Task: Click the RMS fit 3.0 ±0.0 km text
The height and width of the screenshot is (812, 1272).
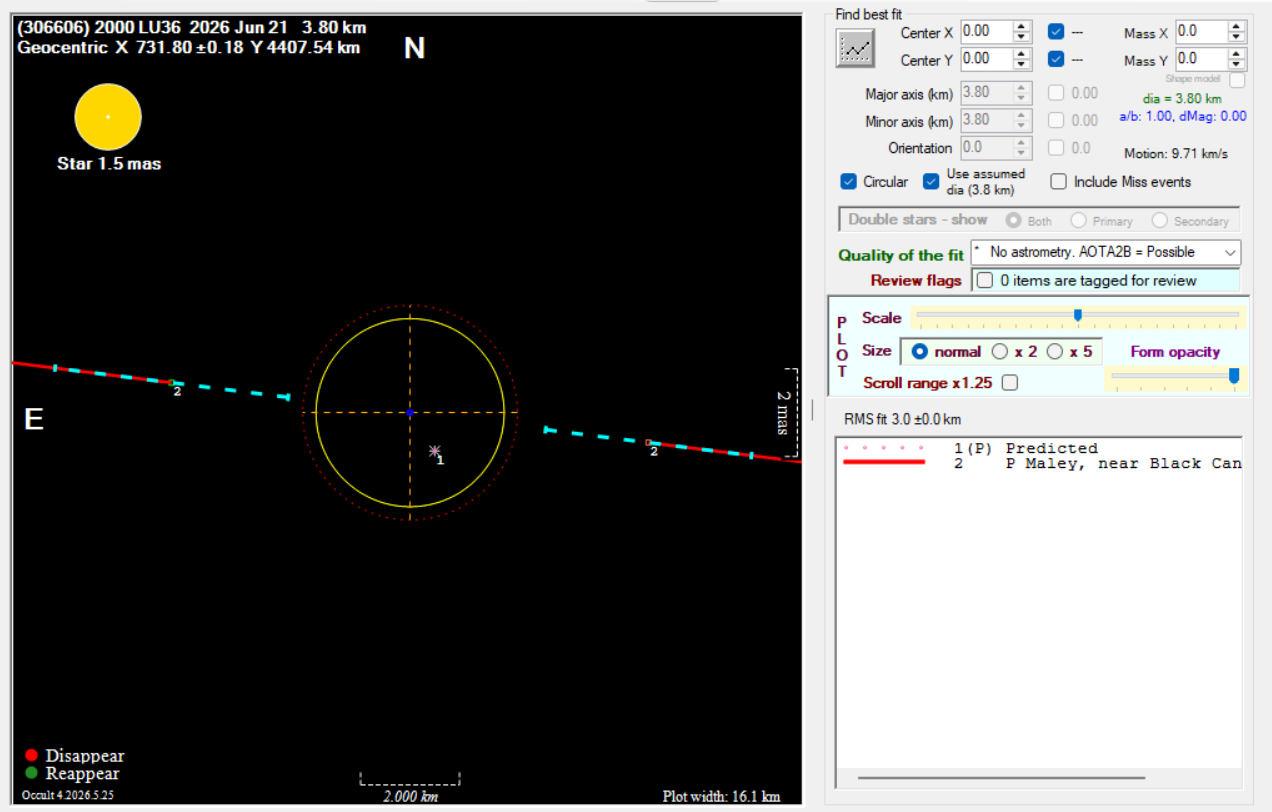Action: pyautogui.click(x=903, y=419)
